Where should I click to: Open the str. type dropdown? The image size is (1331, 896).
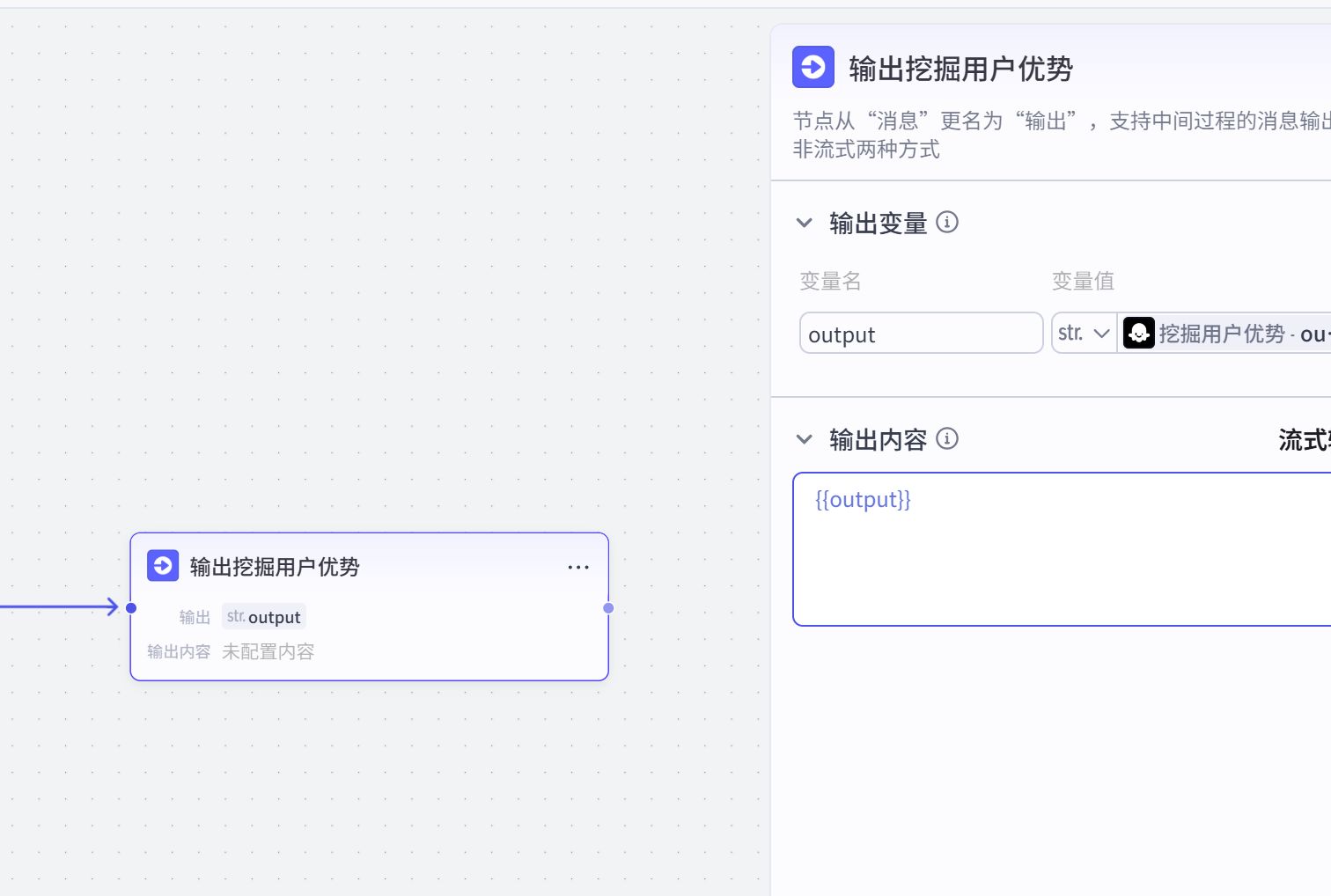1101,333
